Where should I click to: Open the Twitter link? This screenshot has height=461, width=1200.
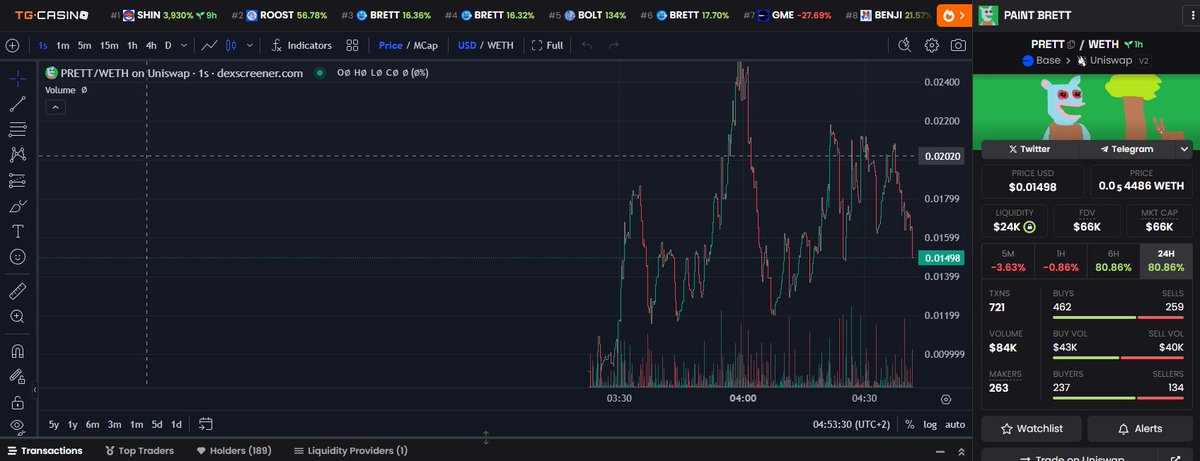1029,149
